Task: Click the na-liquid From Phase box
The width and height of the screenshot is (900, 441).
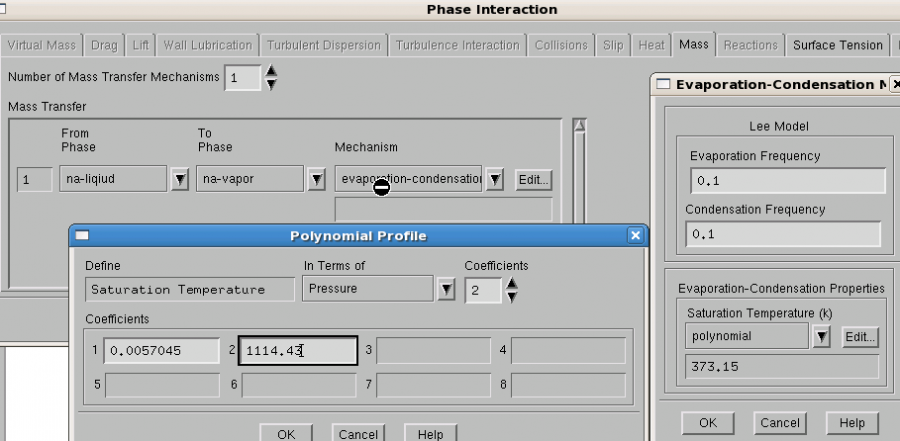Action: (113, 179)
